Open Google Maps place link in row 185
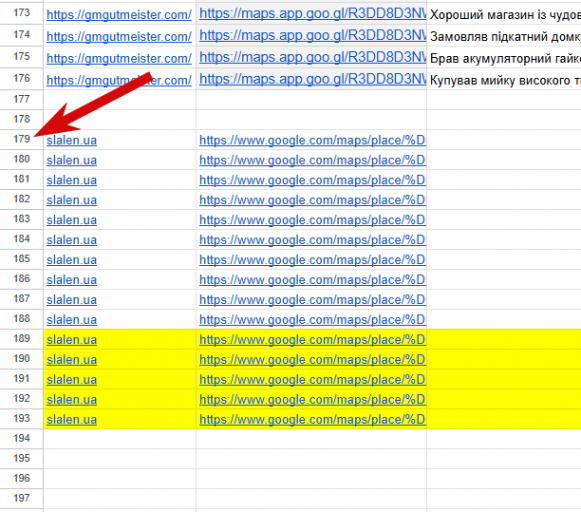Image resolution: width=581 pixels, height=512 pixels. 312,260
